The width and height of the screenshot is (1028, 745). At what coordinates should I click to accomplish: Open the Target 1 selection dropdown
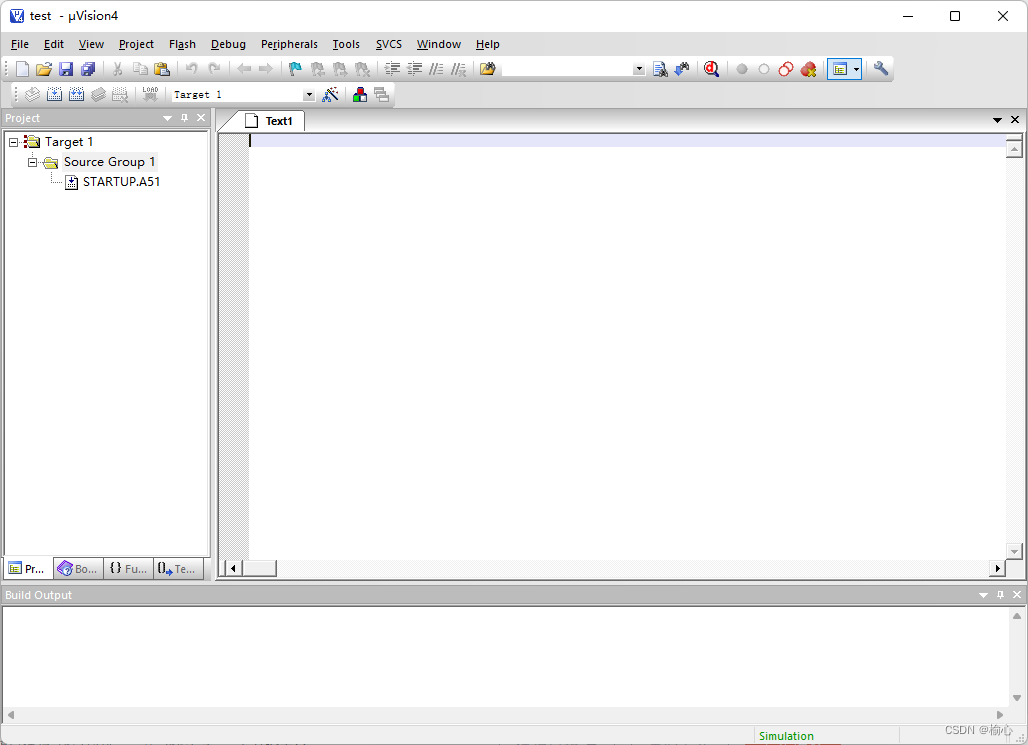point(309,95)
